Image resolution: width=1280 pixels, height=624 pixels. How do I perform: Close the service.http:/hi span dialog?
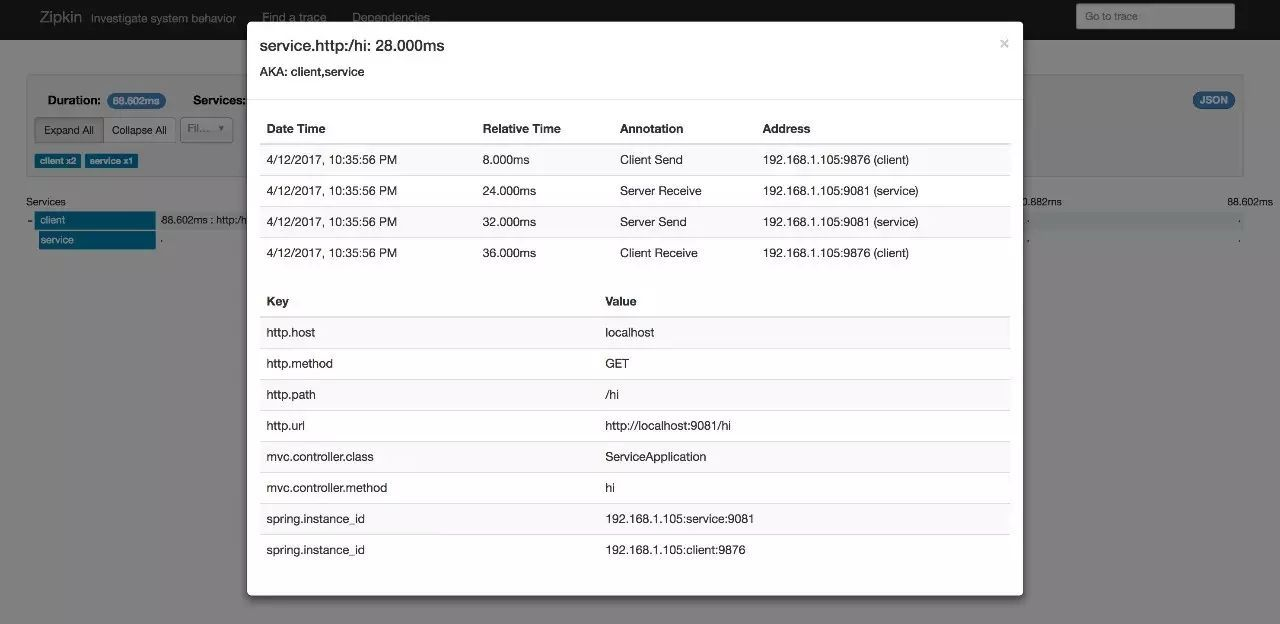(1004, 44)
